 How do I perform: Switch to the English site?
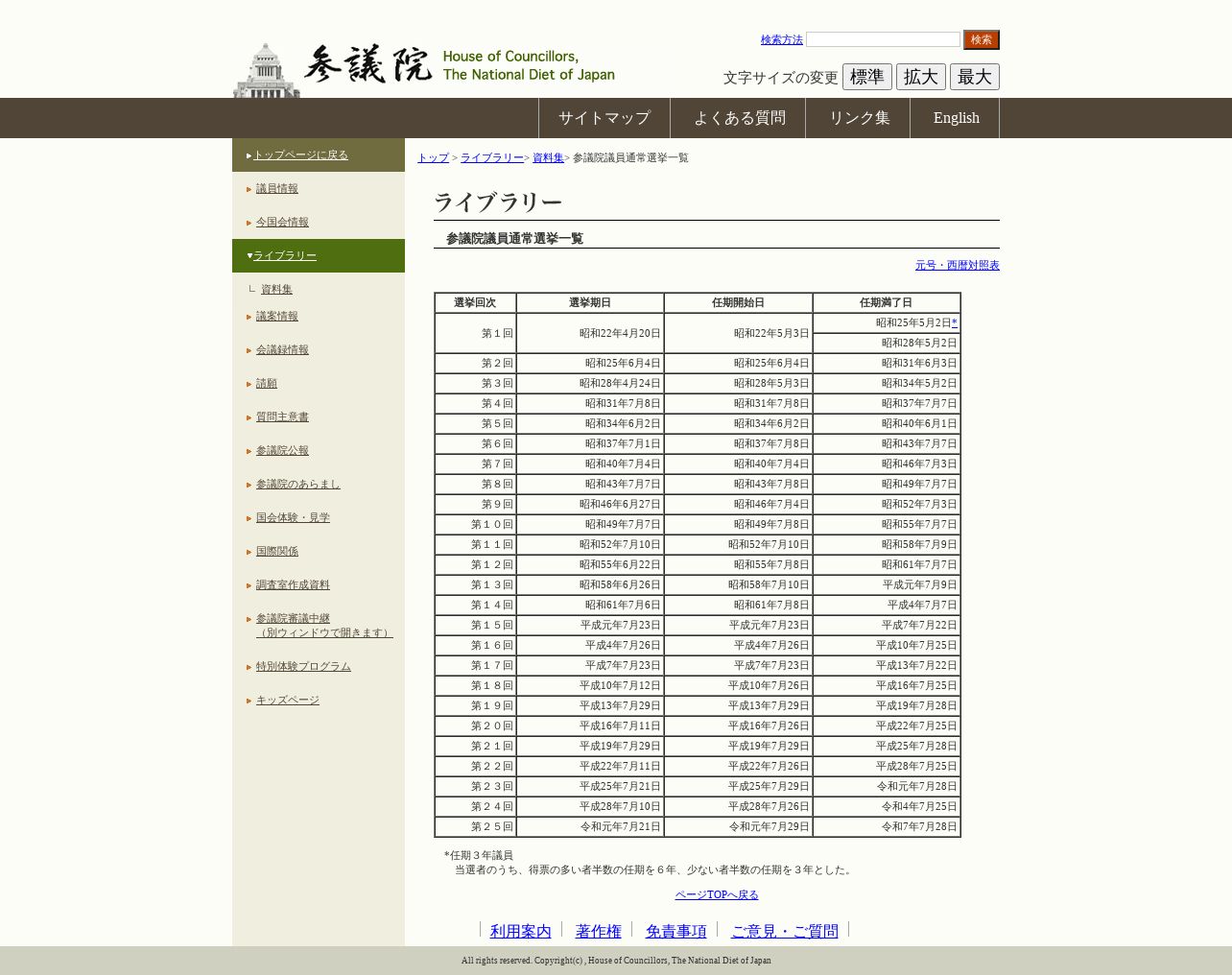[x=956, y=118]
